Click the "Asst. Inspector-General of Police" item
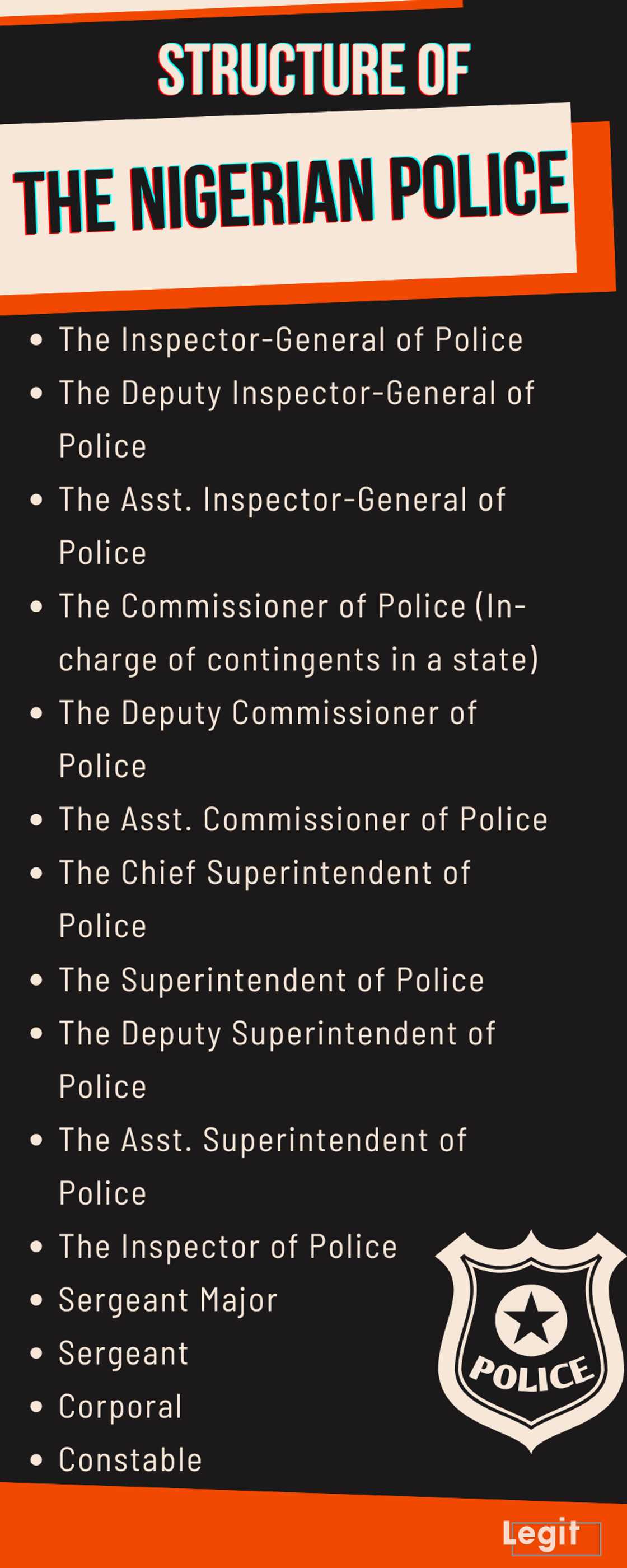 click(x=282, y=500)
